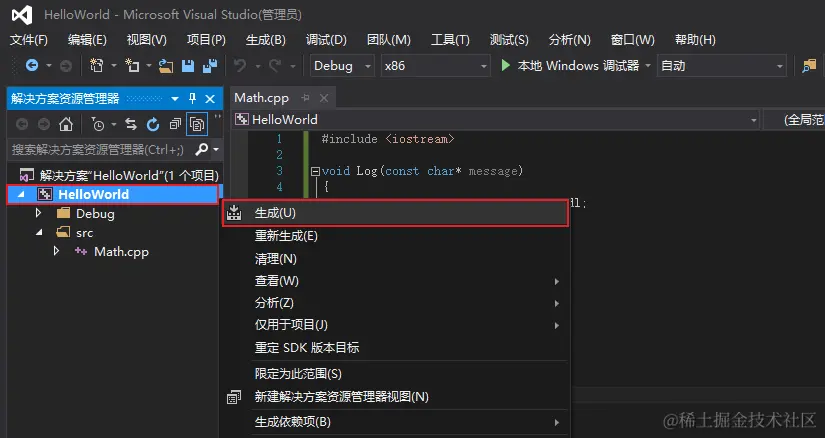Select the 解决方案"HelloWorld" solution node
The height and width of the screenshot is (438, 825).
[x=119, y=175]
